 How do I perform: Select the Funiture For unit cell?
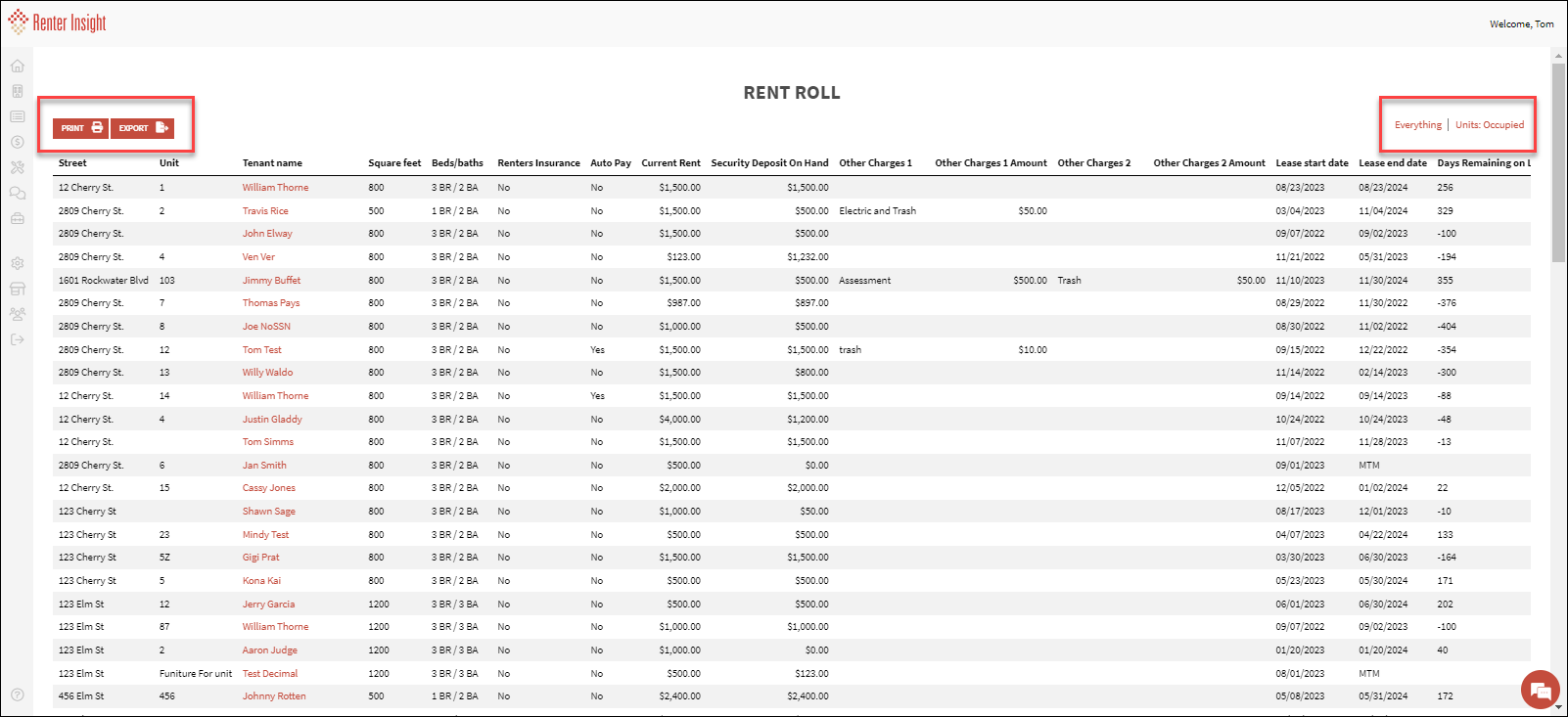tap(196, 673)
